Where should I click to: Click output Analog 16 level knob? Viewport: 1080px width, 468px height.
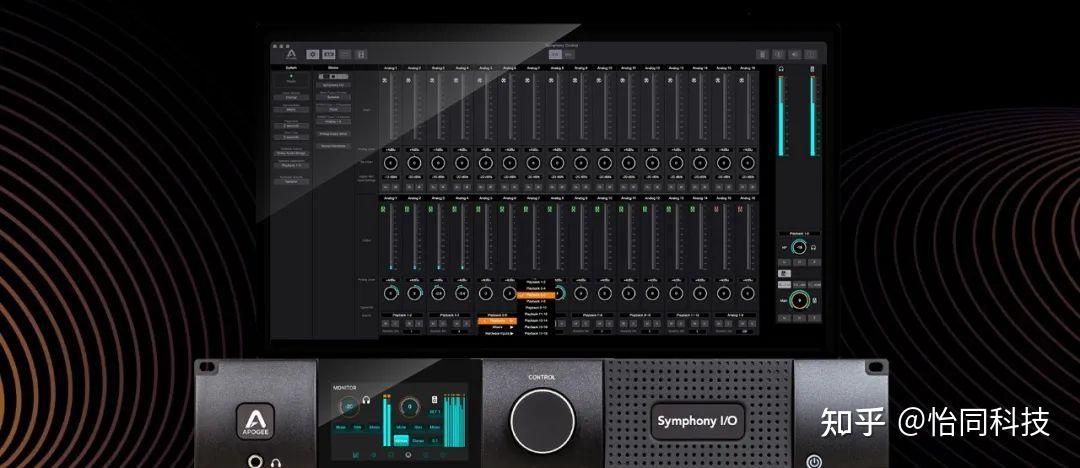pyautogui.click(x=747, y=293)
